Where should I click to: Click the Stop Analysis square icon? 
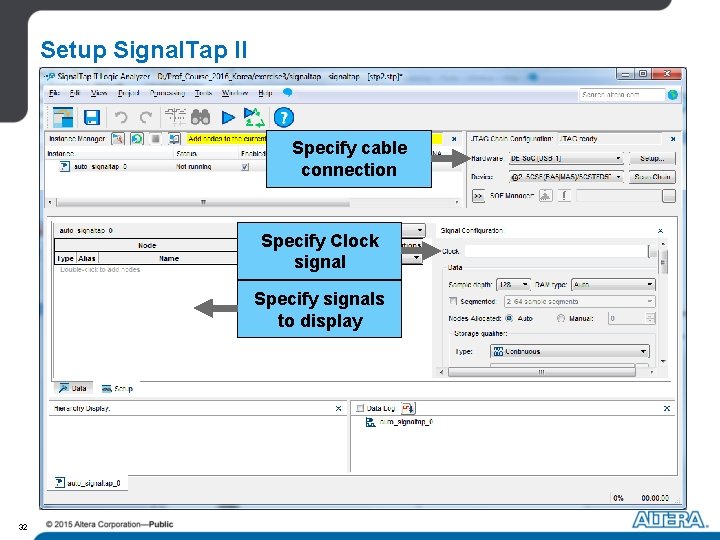pos(156,138)
